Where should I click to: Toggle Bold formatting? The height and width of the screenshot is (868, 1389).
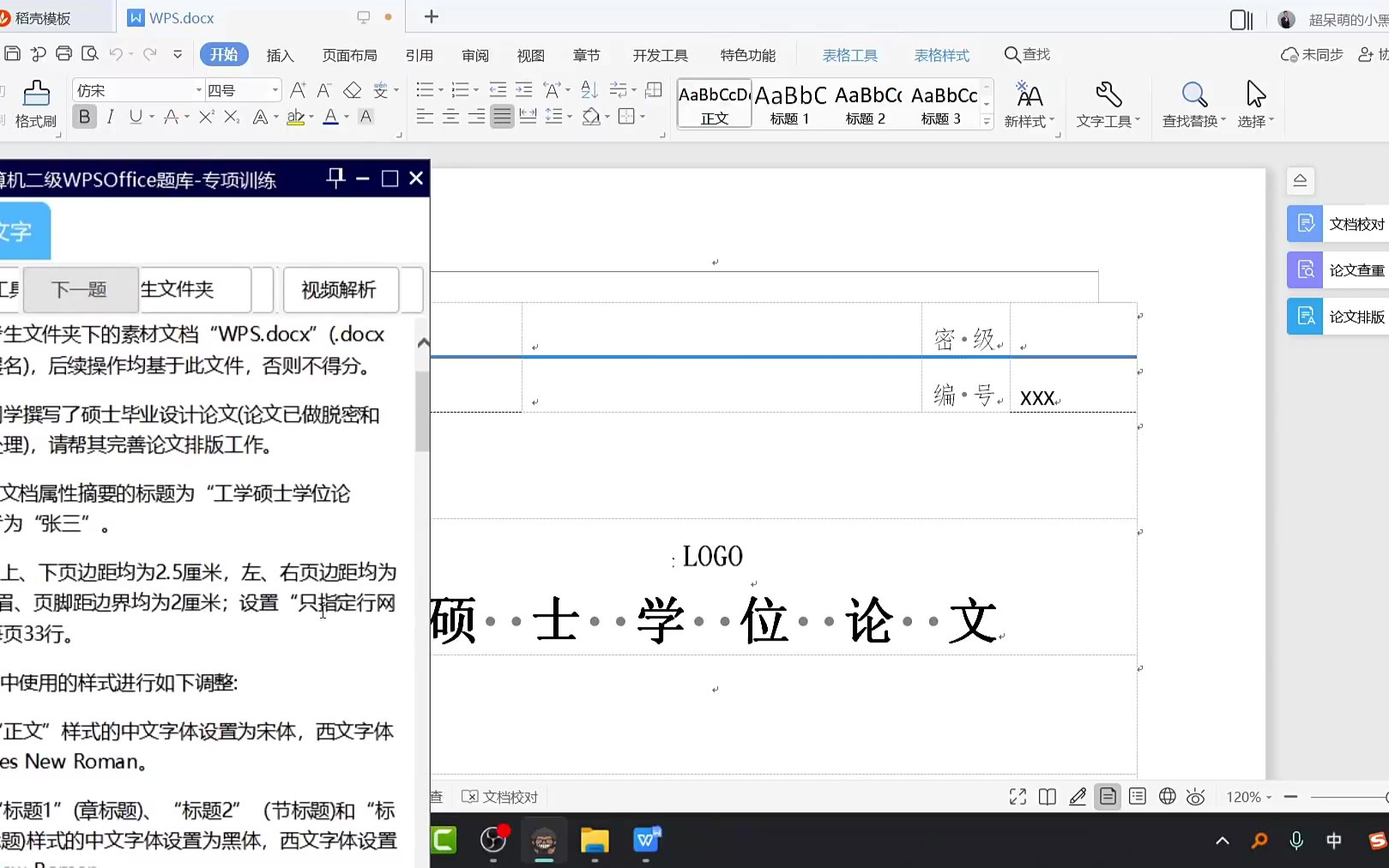[84, 117]
